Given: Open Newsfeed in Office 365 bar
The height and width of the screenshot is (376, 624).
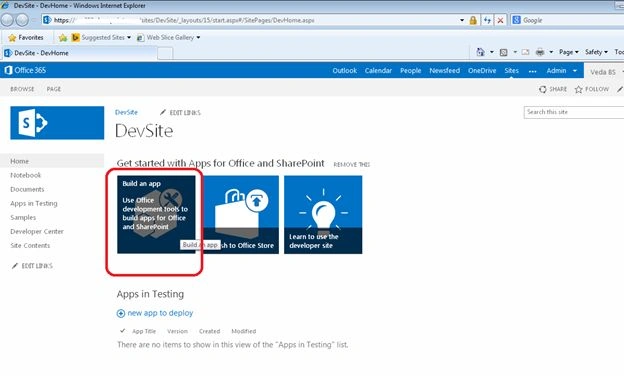Looking at the screenshot, I should tap(445, 70).
